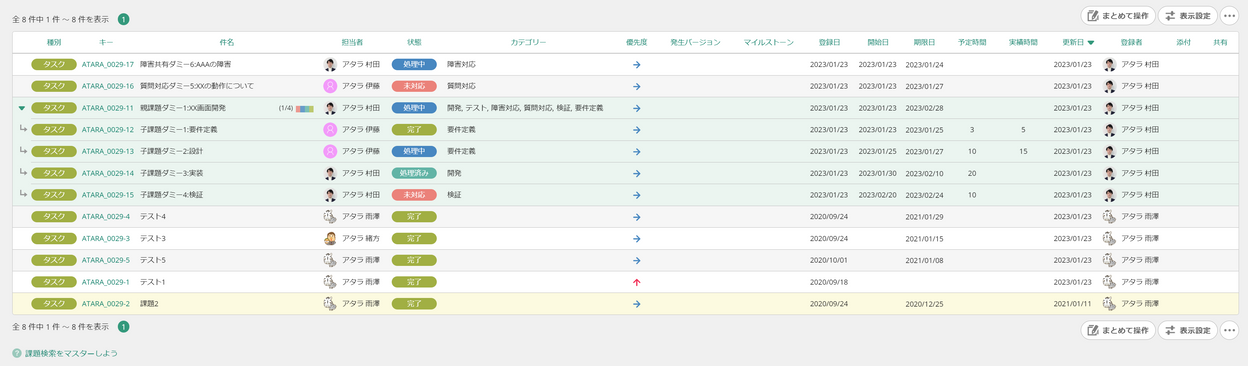Viewport: 1248px width, 366px height.
Task: Click pink assignee avatar in ATARA_0029-16 row
Action: (330, 86)
